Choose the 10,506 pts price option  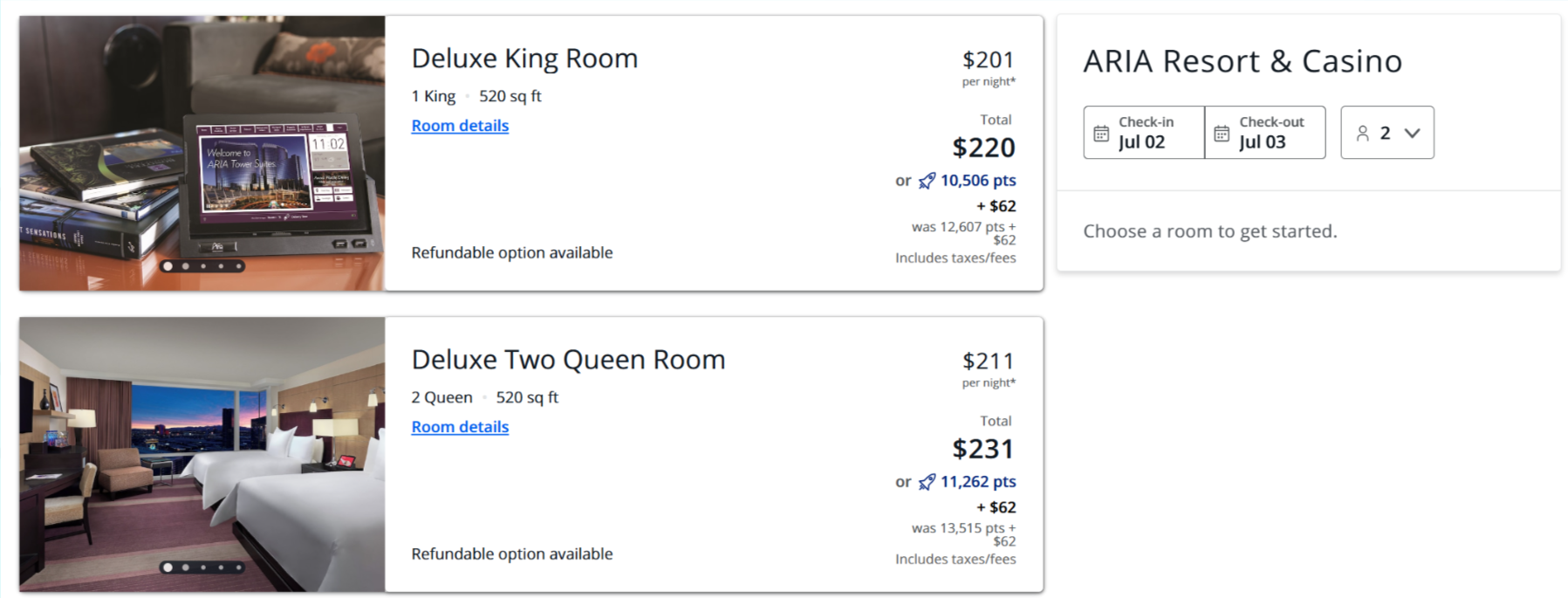pos(977,181)
